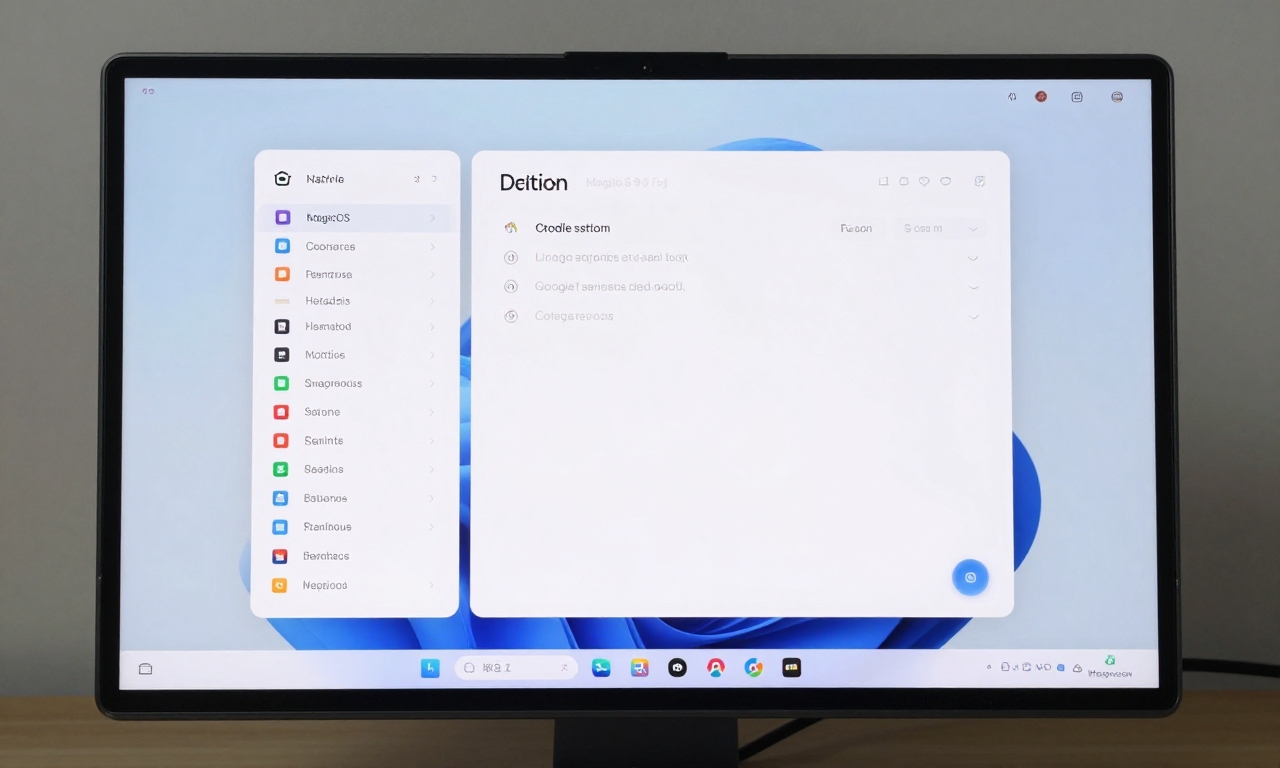Screen dimensions: 1280x768
Task: Click the blue Staninous sidebar icon
Action: tap(283, 527)
